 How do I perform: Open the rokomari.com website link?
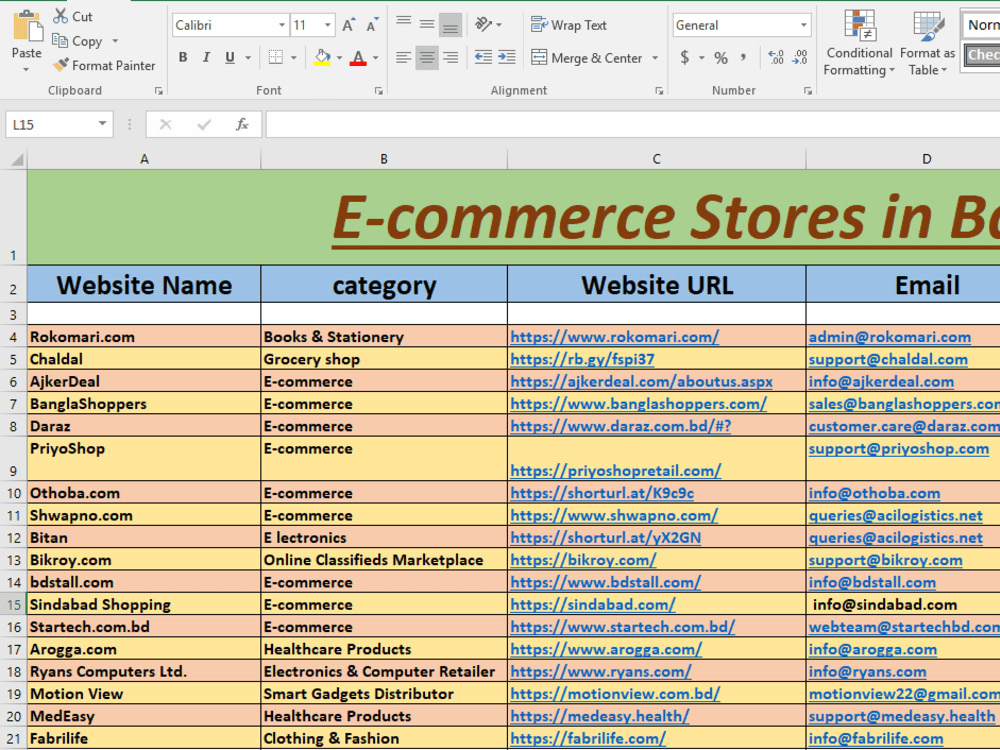coord(614,337)
